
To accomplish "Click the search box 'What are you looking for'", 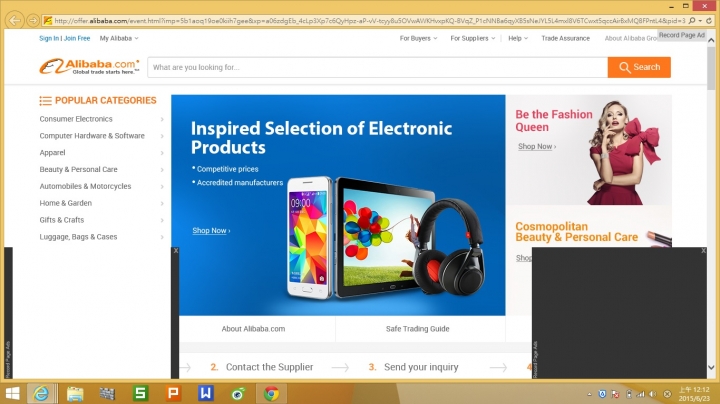I will 377,67.
